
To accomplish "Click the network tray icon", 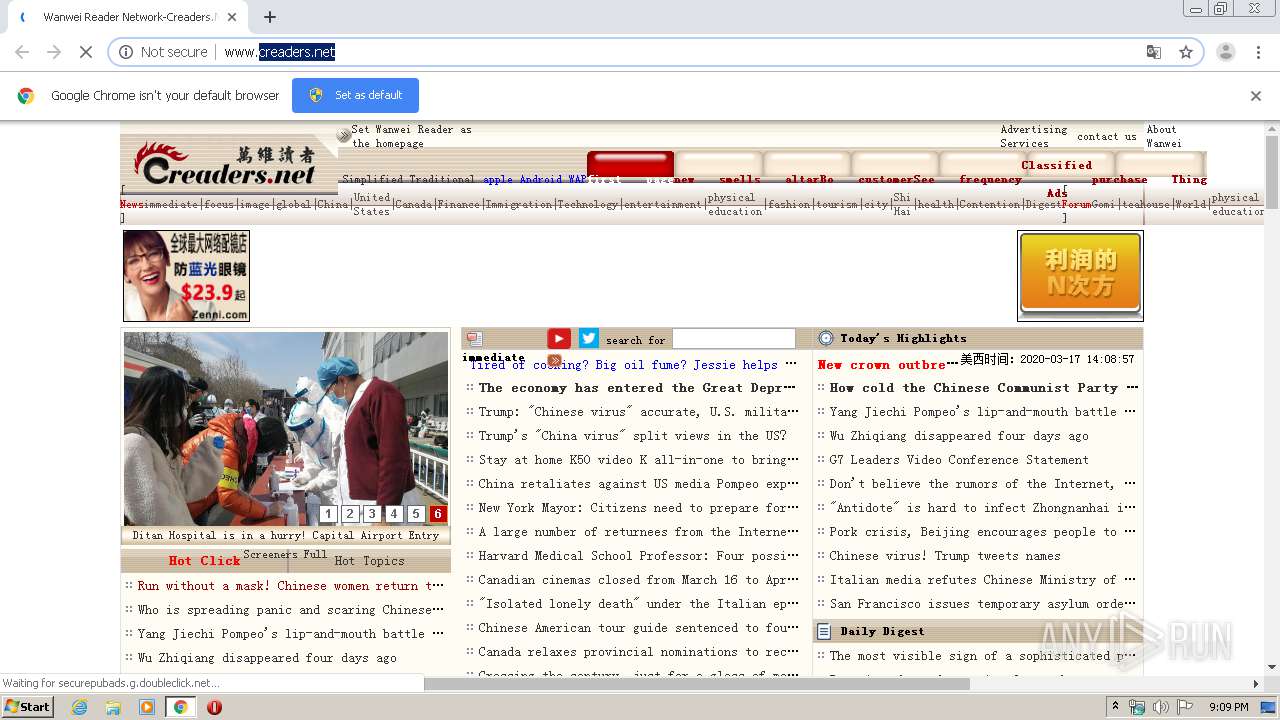I will (x=1137, y=707).
